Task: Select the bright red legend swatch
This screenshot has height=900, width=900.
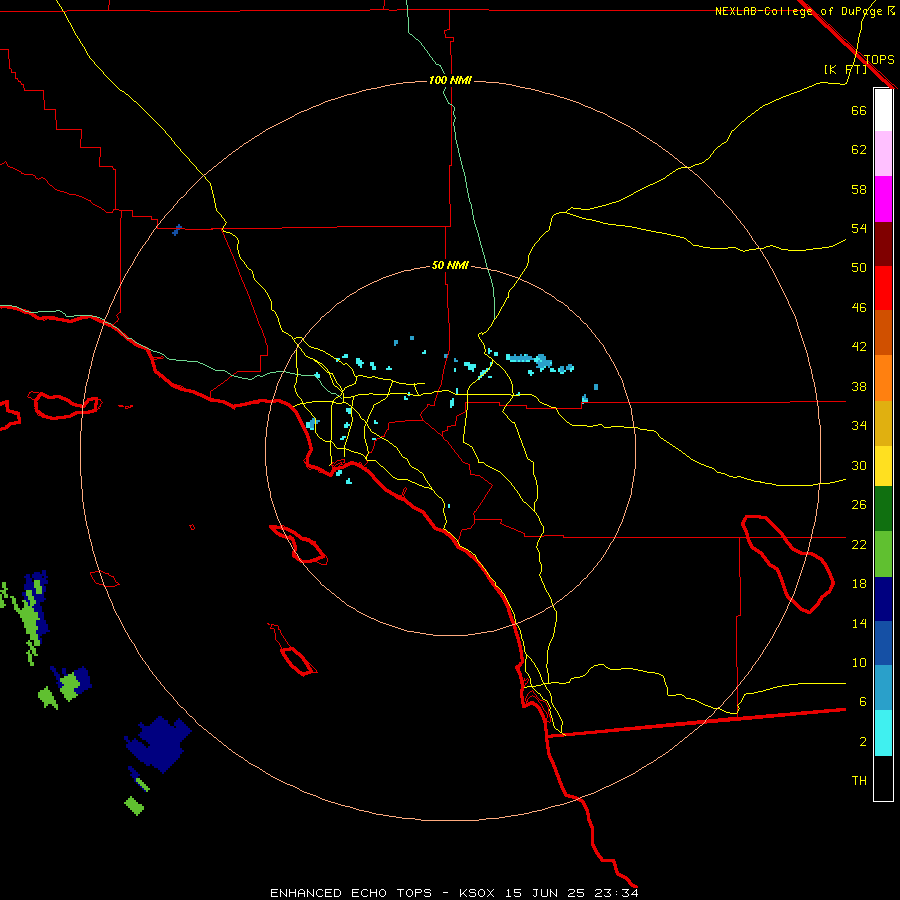Action: pos(883,288)
